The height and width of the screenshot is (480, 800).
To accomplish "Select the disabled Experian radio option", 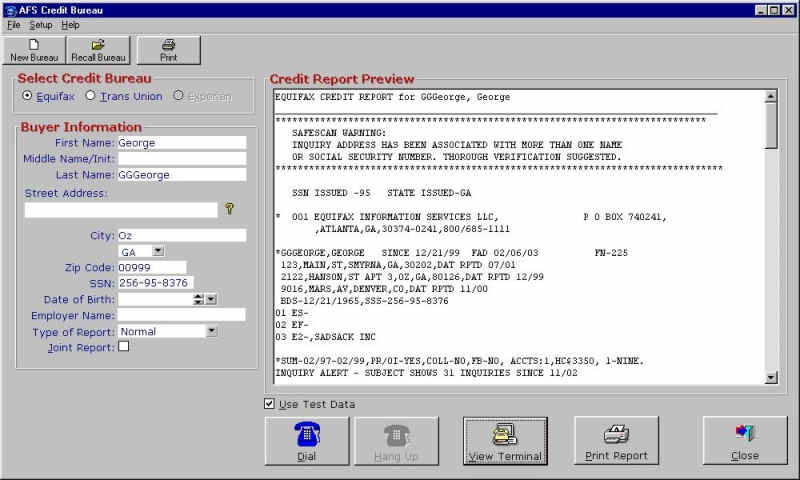I will (178, 95).
